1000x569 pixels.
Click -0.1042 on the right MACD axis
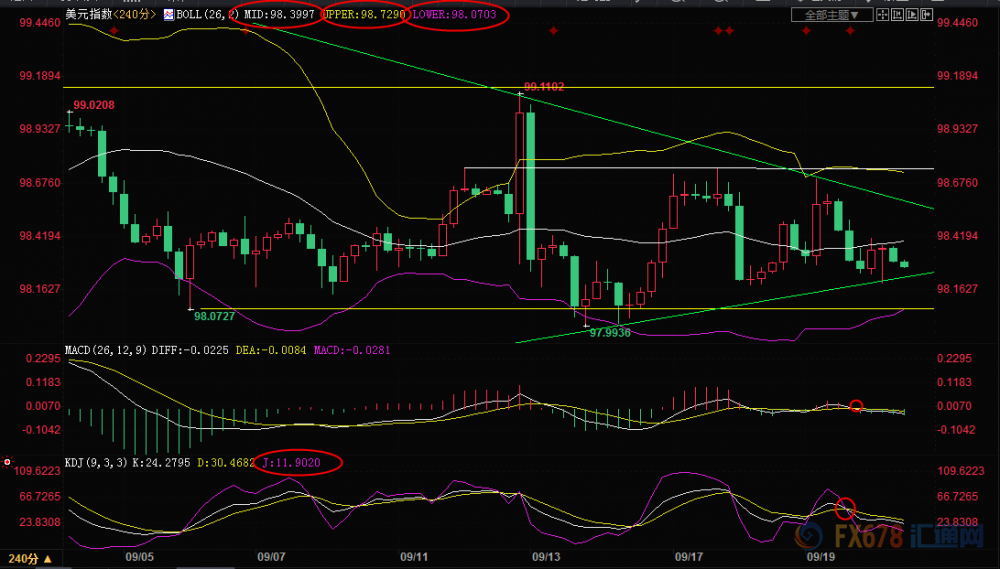pyautogui.click(x=956, y=430)
